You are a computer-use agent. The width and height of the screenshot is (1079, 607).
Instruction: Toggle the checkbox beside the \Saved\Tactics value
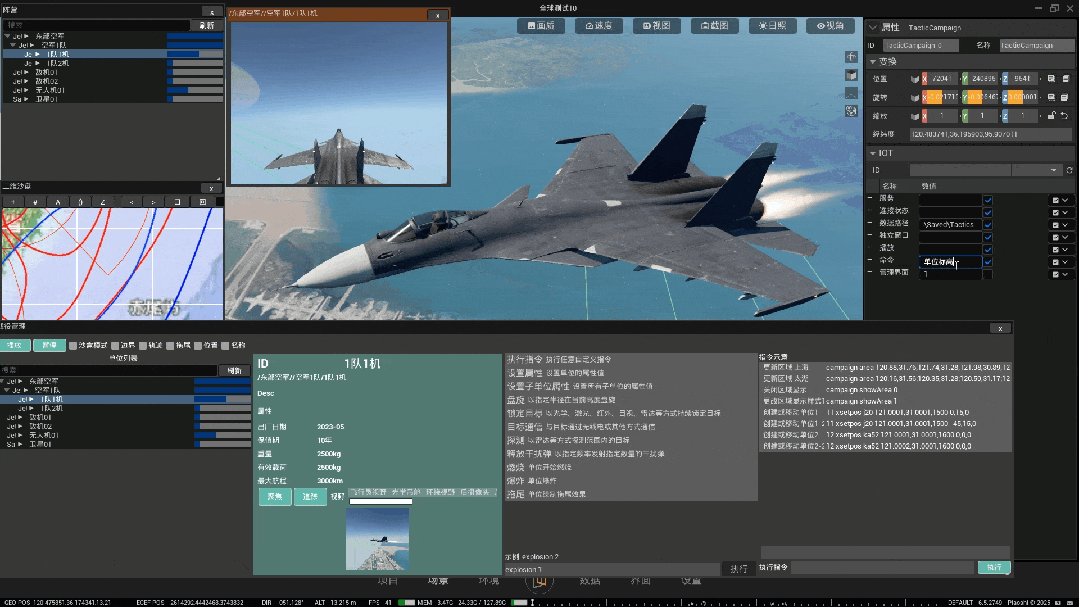click(x=987, y=224)
